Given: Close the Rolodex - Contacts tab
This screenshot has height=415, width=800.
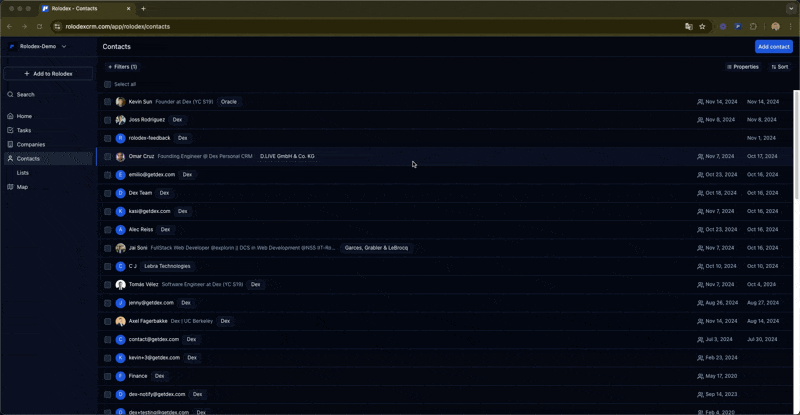Looking at the screenshot, I should 128,9.
